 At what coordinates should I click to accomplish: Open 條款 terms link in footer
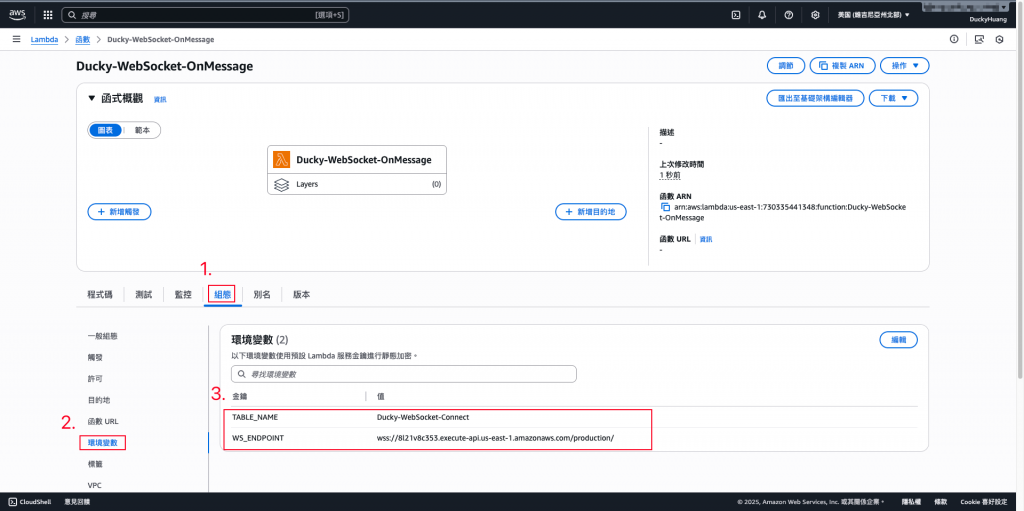point(938,502)
